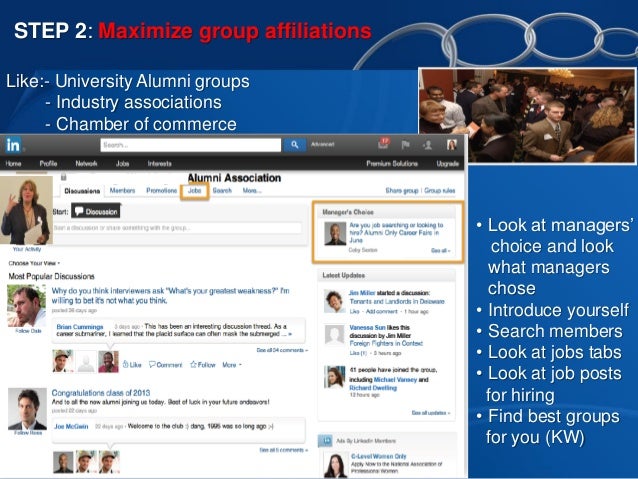Image resolution: width=638 pixels, height=479 pixels.
Task: Focus the LinkedIn search input field
Action: point(190,145)
